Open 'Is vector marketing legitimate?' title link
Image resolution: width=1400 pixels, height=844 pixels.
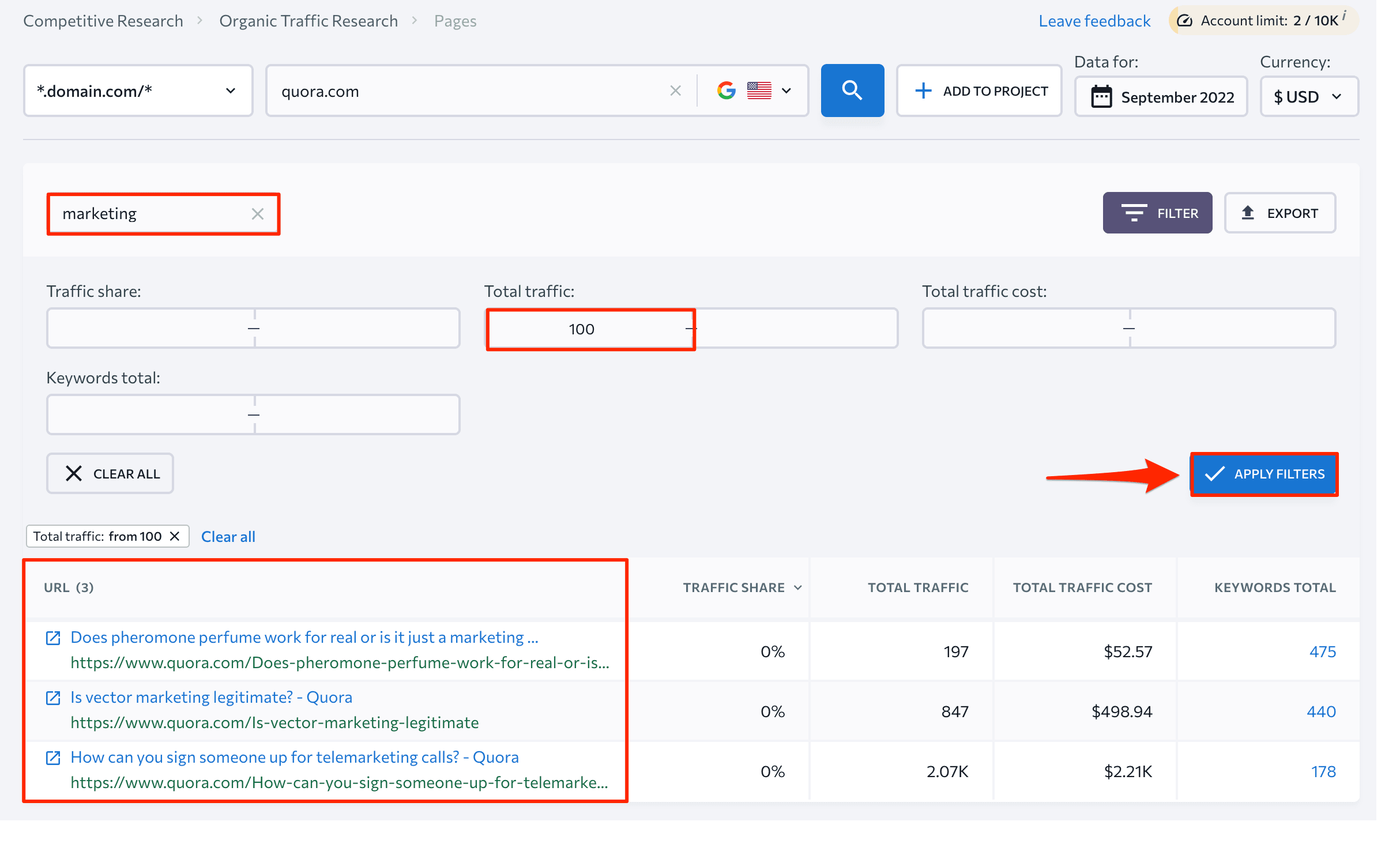(x=211, y=697)
